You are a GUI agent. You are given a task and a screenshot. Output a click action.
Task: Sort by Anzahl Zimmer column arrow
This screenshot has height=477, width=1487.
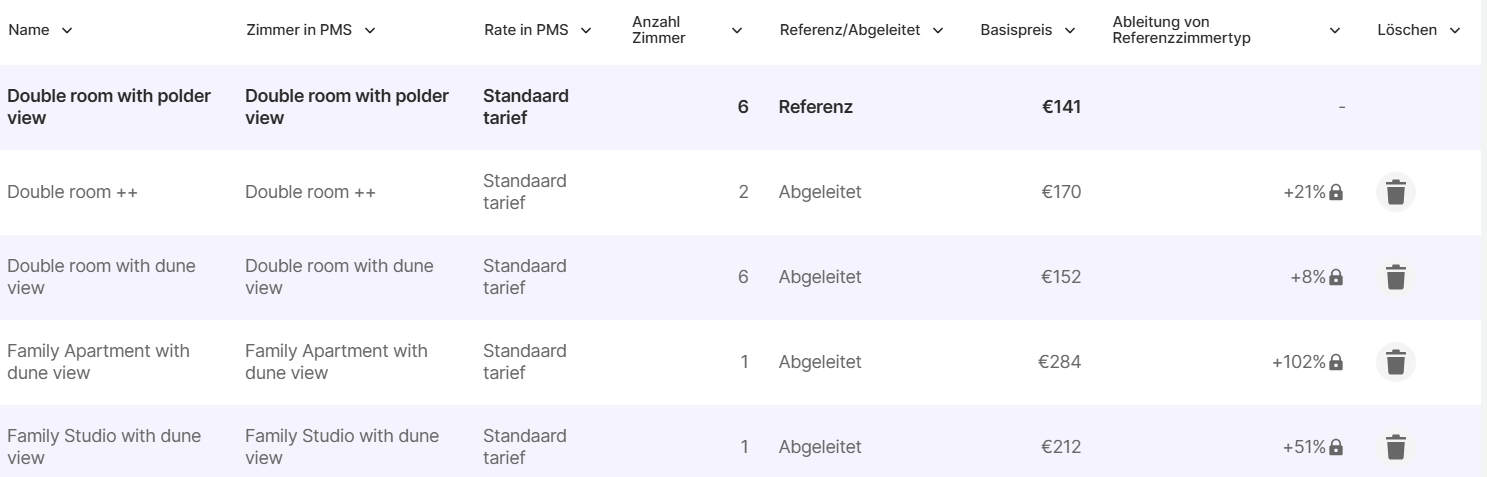click(x=737, y=31)
